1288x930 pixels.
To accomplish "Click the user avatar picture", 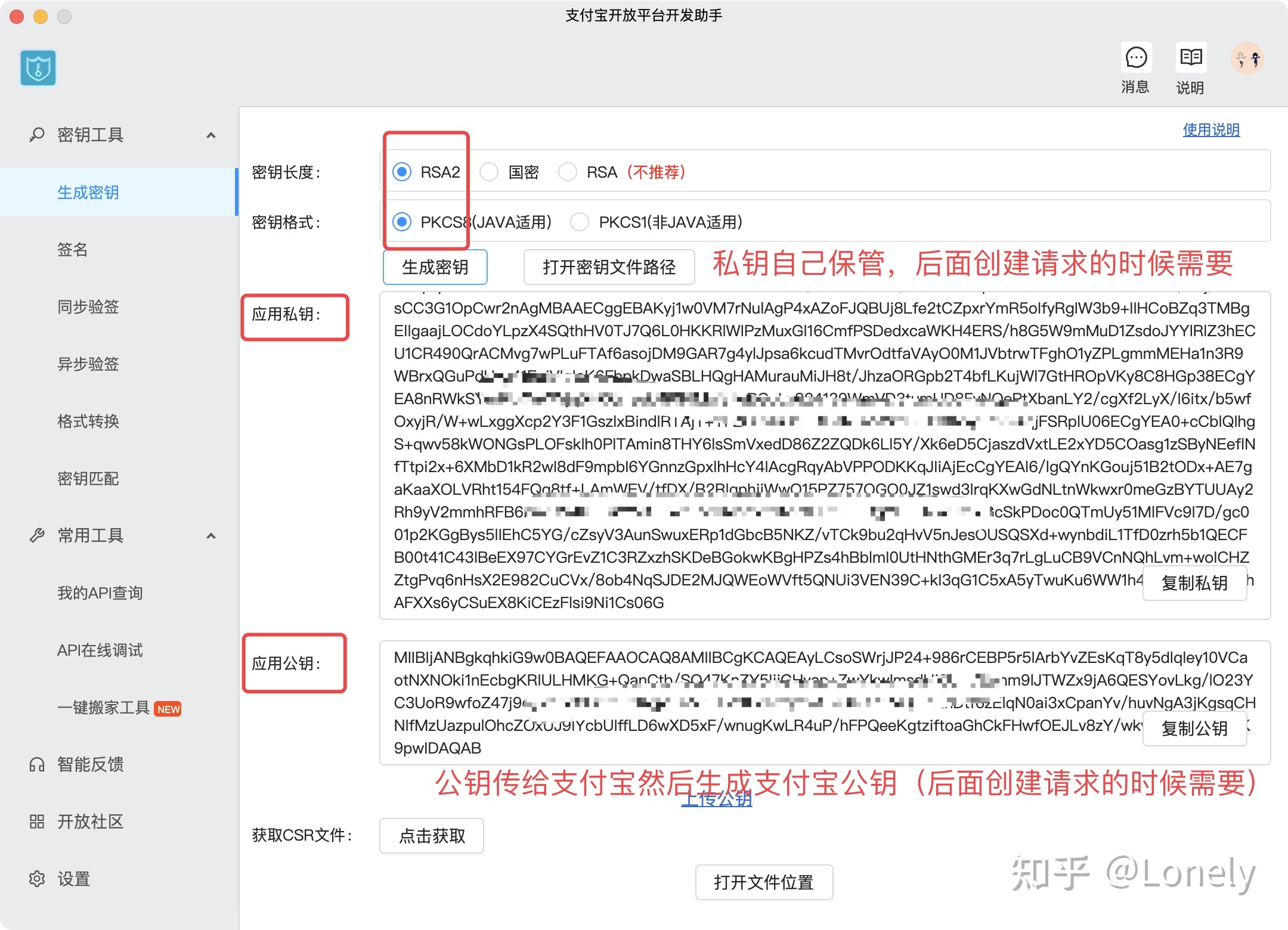I will click(1247, 59).
